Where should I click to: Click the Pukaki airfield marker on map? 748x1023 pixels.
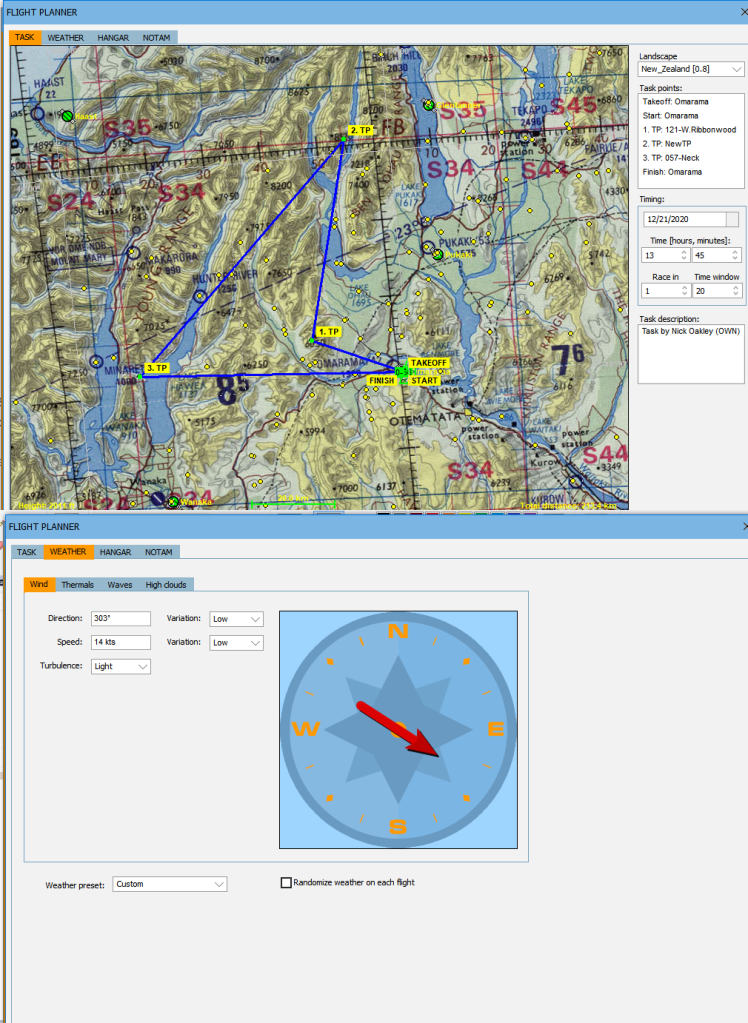(437, 254)
